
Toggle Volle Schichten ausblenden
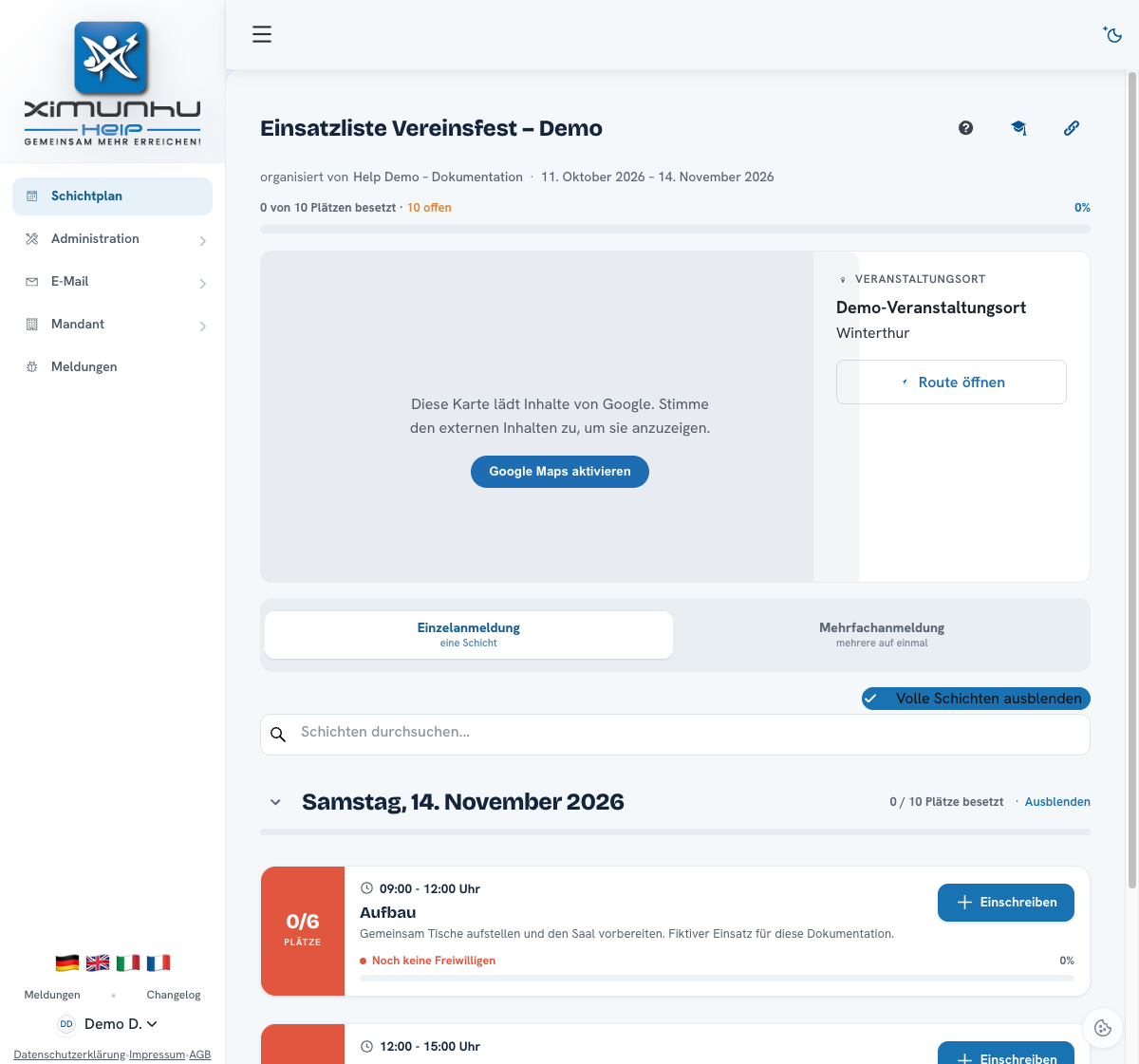pyautogui.click(x=976, y=699)
